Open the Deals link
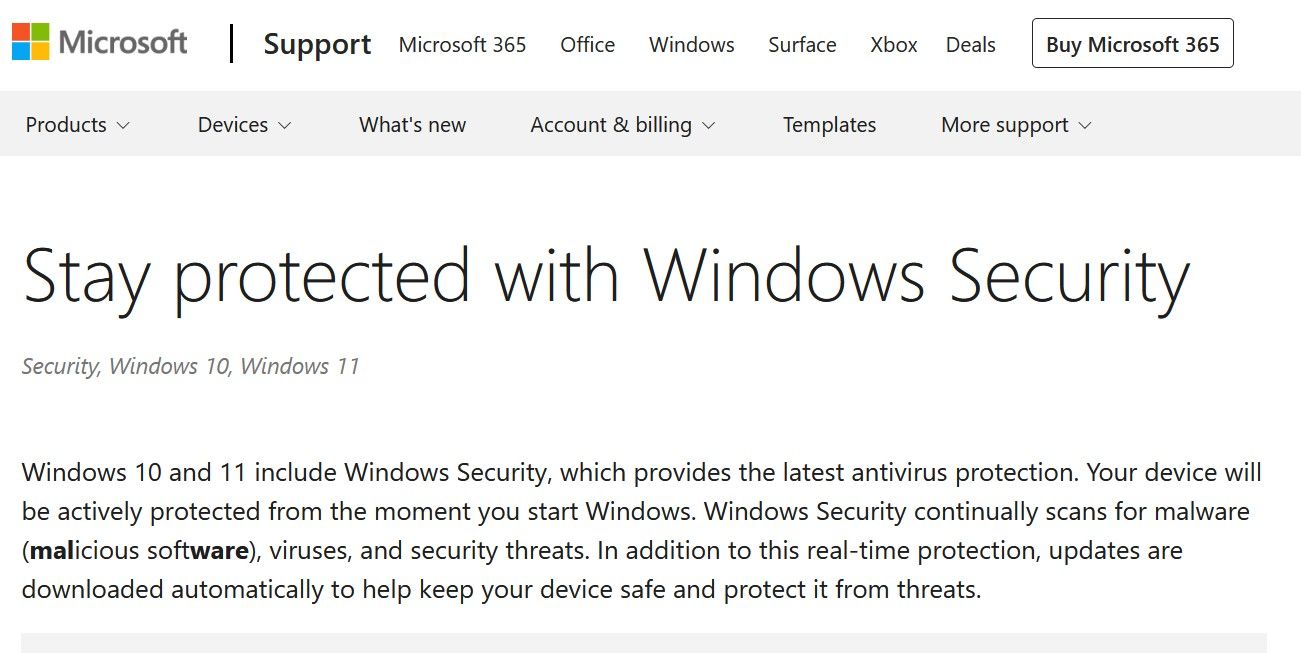This screenshot has height=653, width=1301. pos(971,45)
